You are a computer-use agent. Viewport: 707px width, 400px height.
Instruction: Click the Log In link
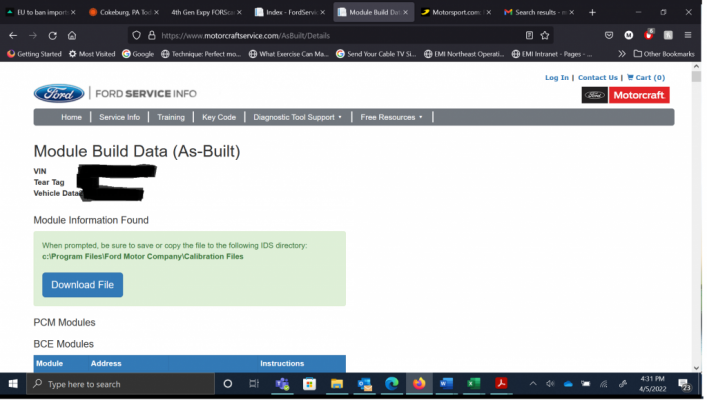pos(557,78)
